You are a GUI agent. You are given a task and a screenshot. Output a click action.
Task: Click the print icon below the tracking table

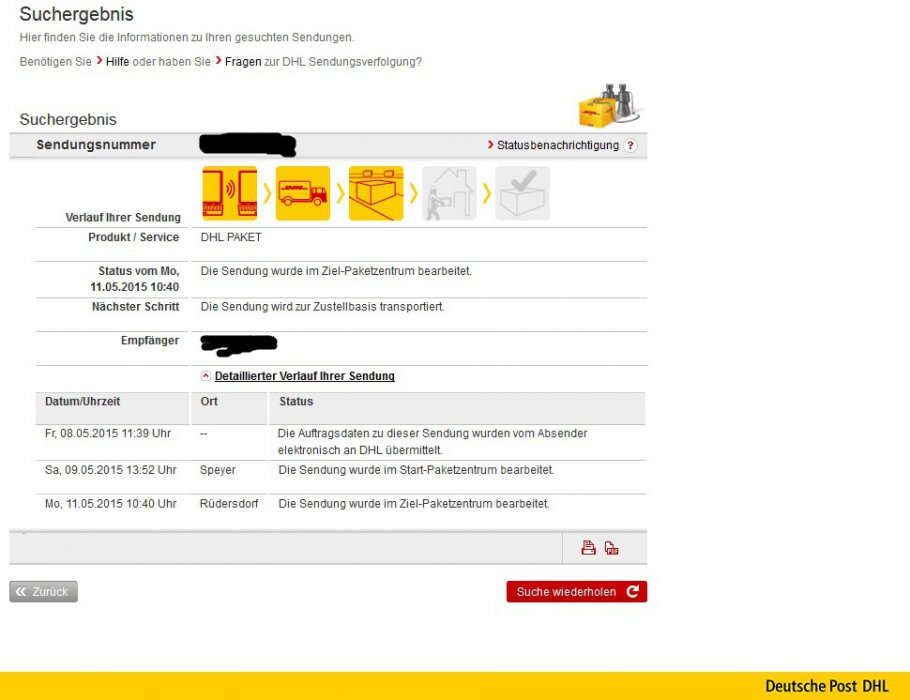point(589,548)
